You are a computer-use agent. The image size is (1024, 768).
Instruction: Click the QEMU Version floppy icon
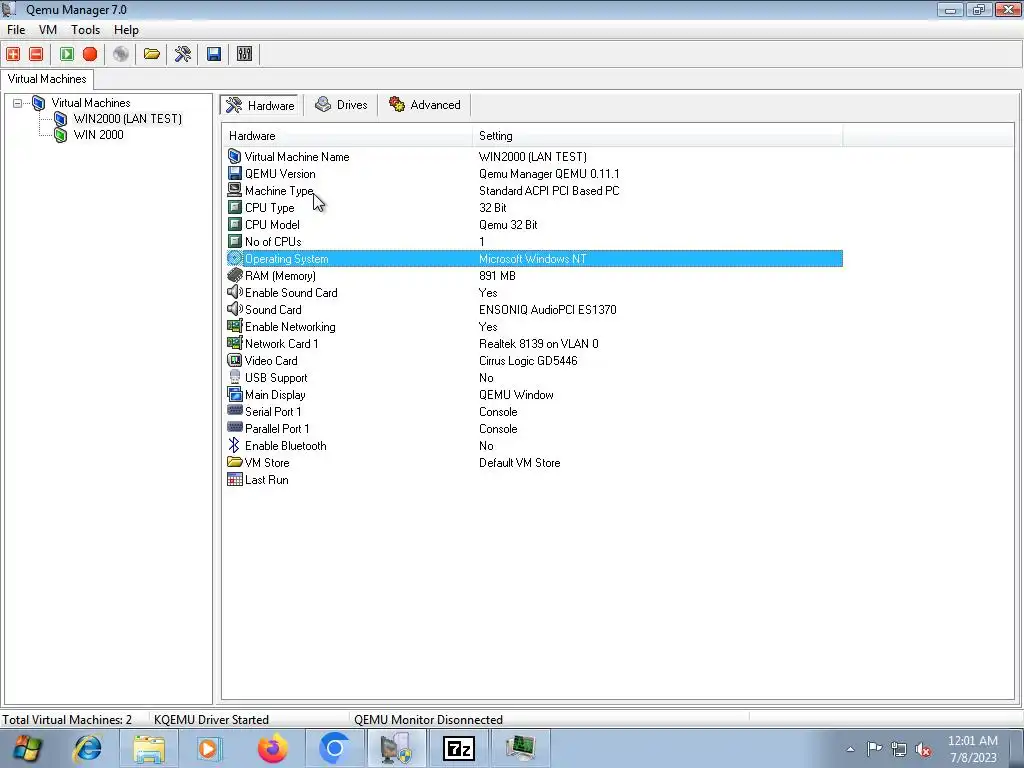pyautogui.click(x=234, y=174)
